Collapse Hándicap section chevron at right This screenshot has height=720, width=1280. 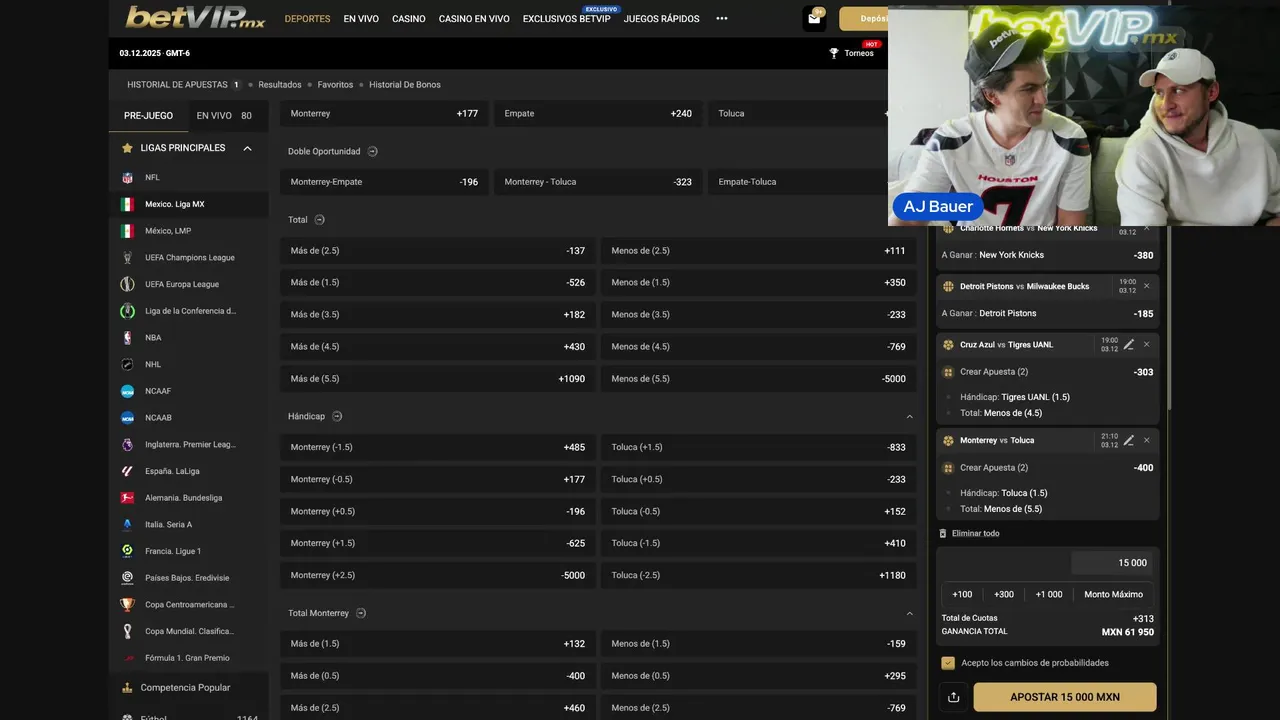(909, 416)
